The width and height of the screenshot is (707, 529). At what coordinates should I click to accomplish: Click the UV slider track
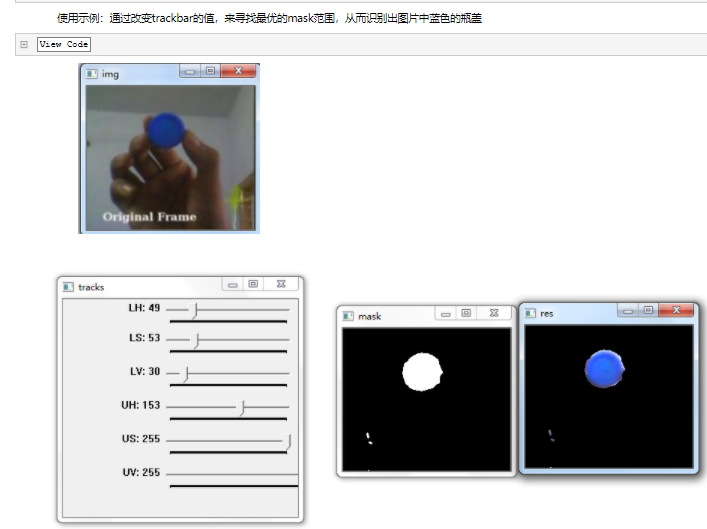[x=232, y=474]
